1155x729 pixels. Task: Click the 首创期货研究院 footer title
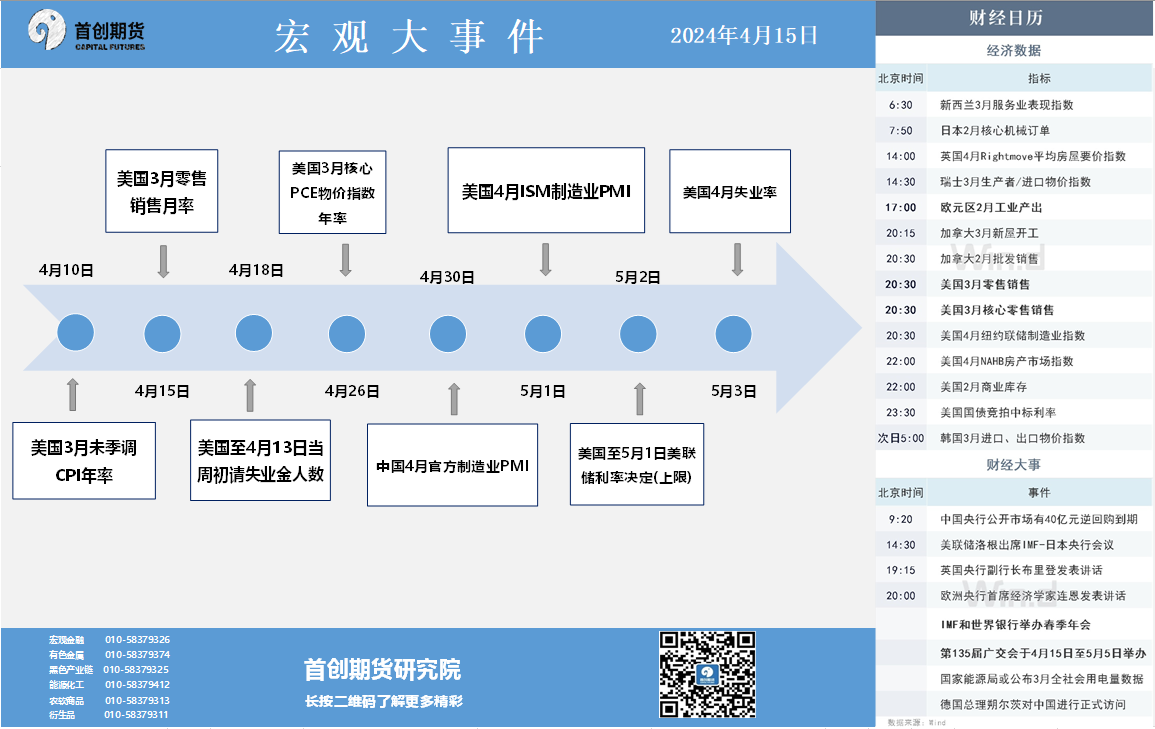[x=382, y=669]
